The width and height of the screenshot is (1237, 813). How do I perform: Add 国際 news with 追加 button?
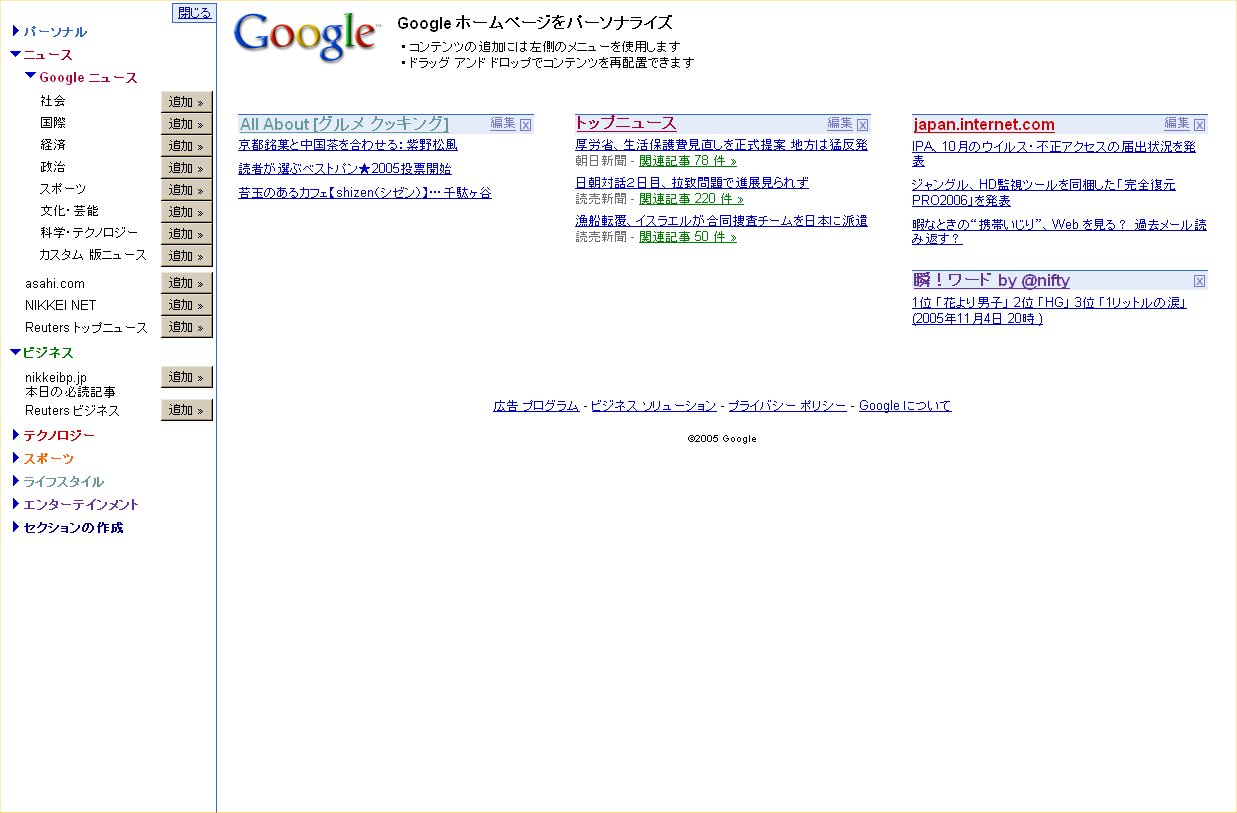click(x=187, y=124)
